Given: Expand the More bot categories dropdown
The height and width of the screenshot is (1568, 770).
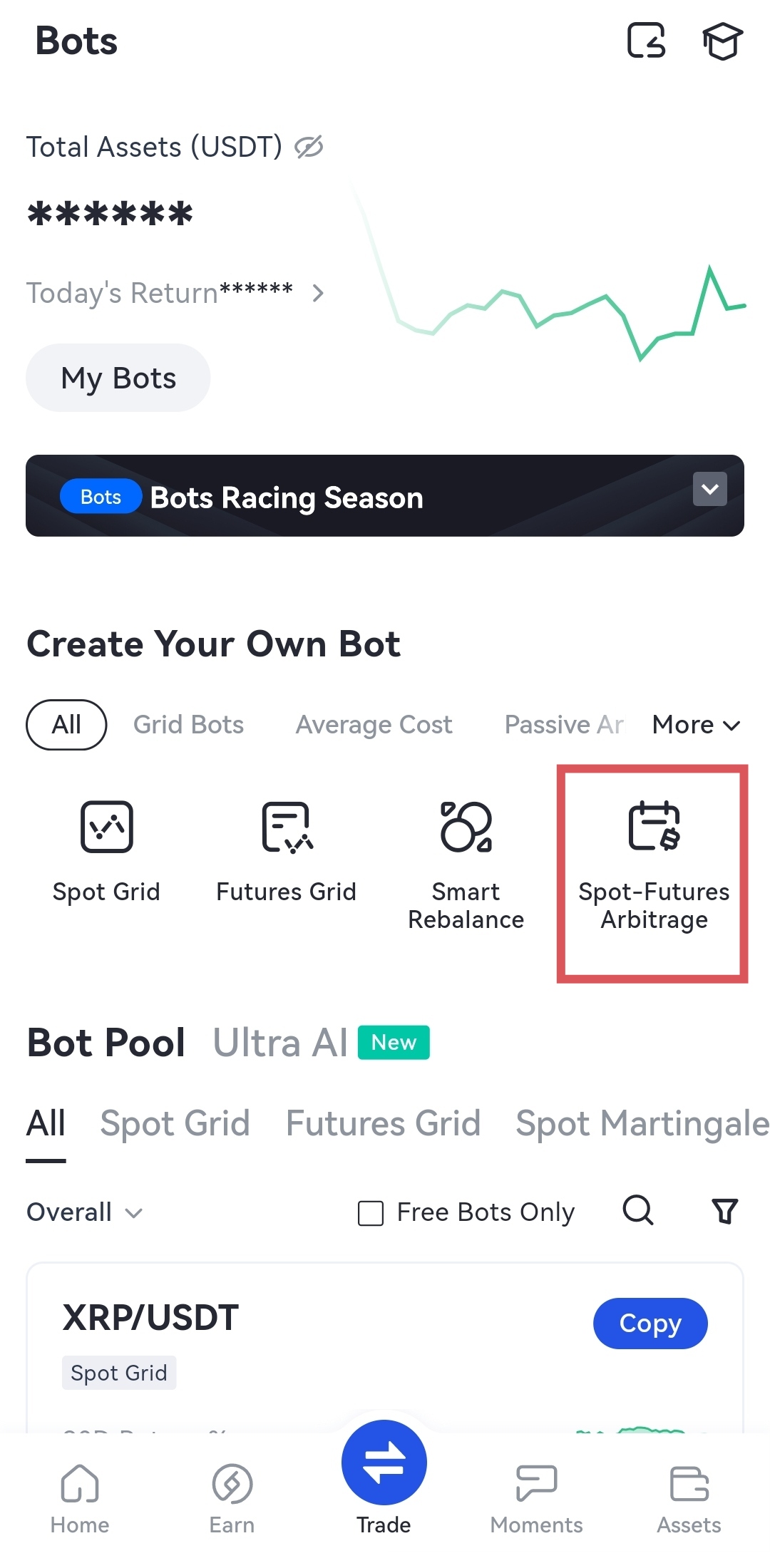Looking at the screenshot, I should pos(696,725).
